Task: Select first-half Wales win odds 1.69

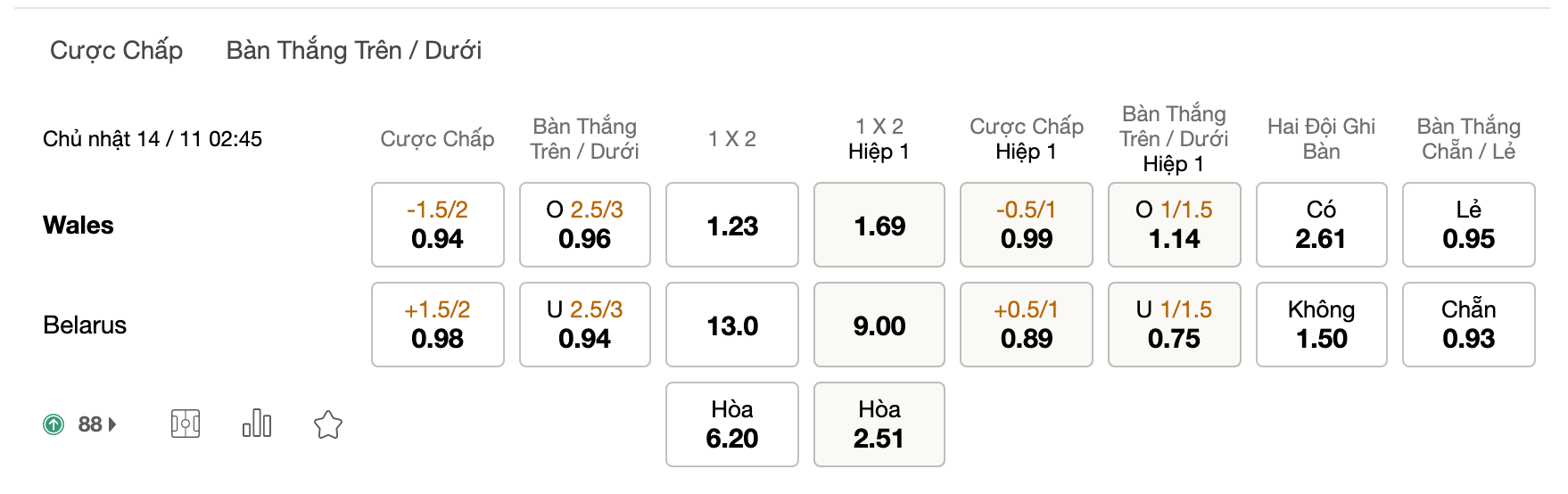Action: click(879, 225)
